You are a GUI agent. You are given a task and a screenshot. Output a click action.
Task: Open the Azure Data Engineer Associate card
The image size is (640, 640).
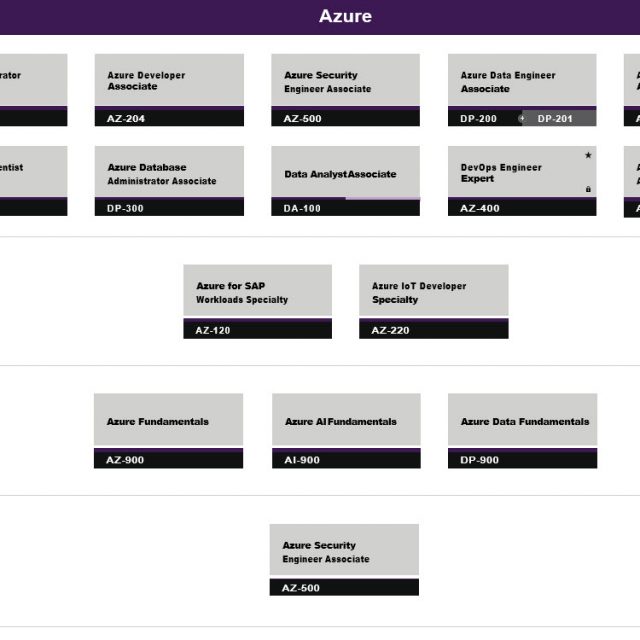522,81
